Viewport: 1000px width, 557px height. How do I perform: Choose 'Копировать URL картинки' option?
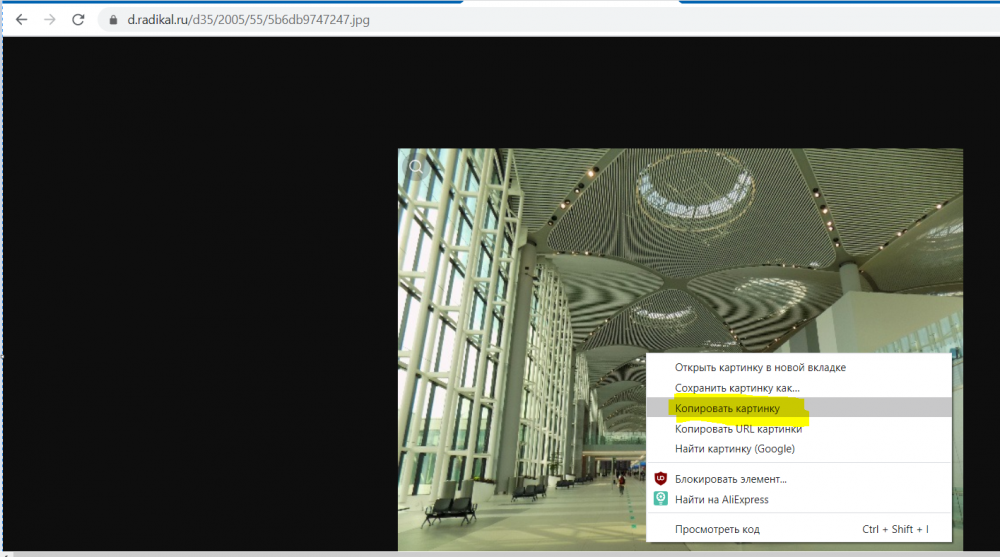(738, 429)
